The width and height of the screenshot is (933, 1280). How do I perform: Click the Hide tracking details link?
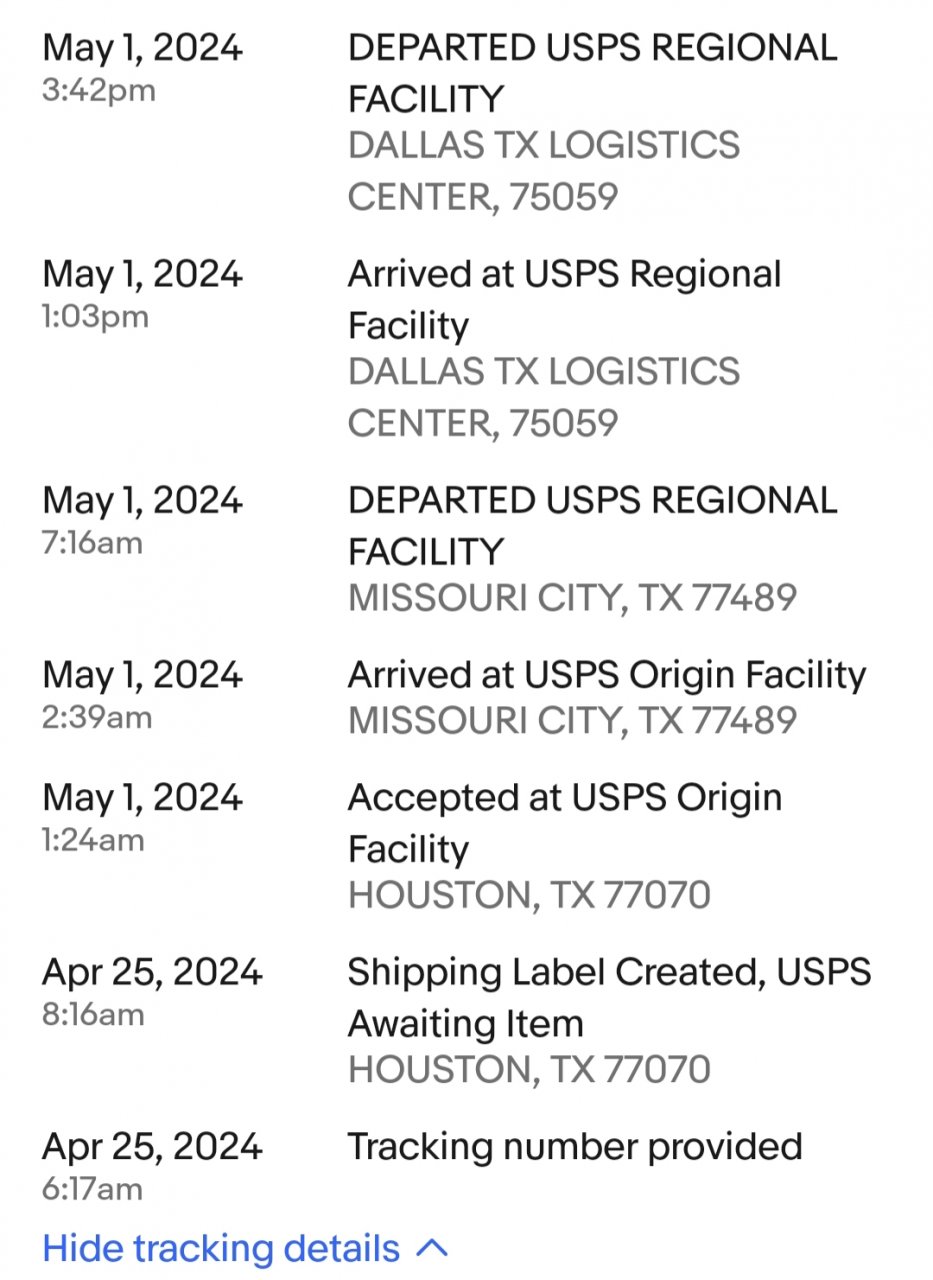point(221,1248)
